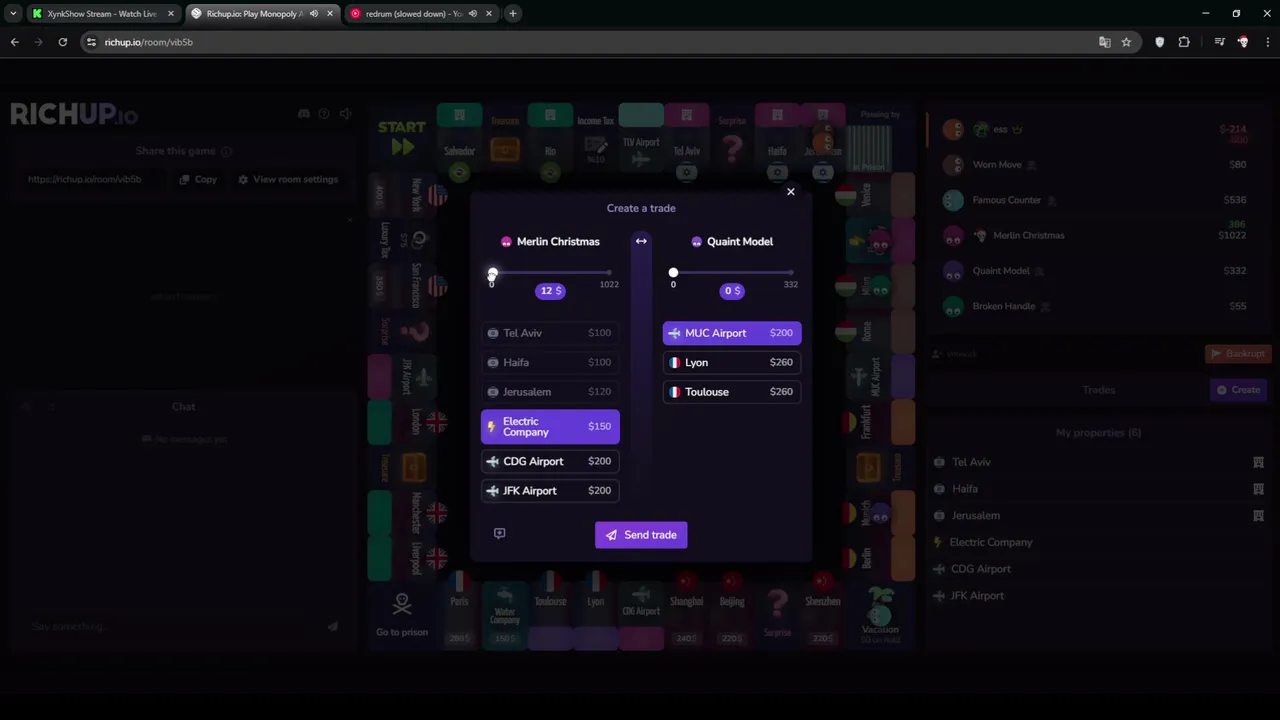Toggle JFK Airport in trade offer

pos(550,491)
